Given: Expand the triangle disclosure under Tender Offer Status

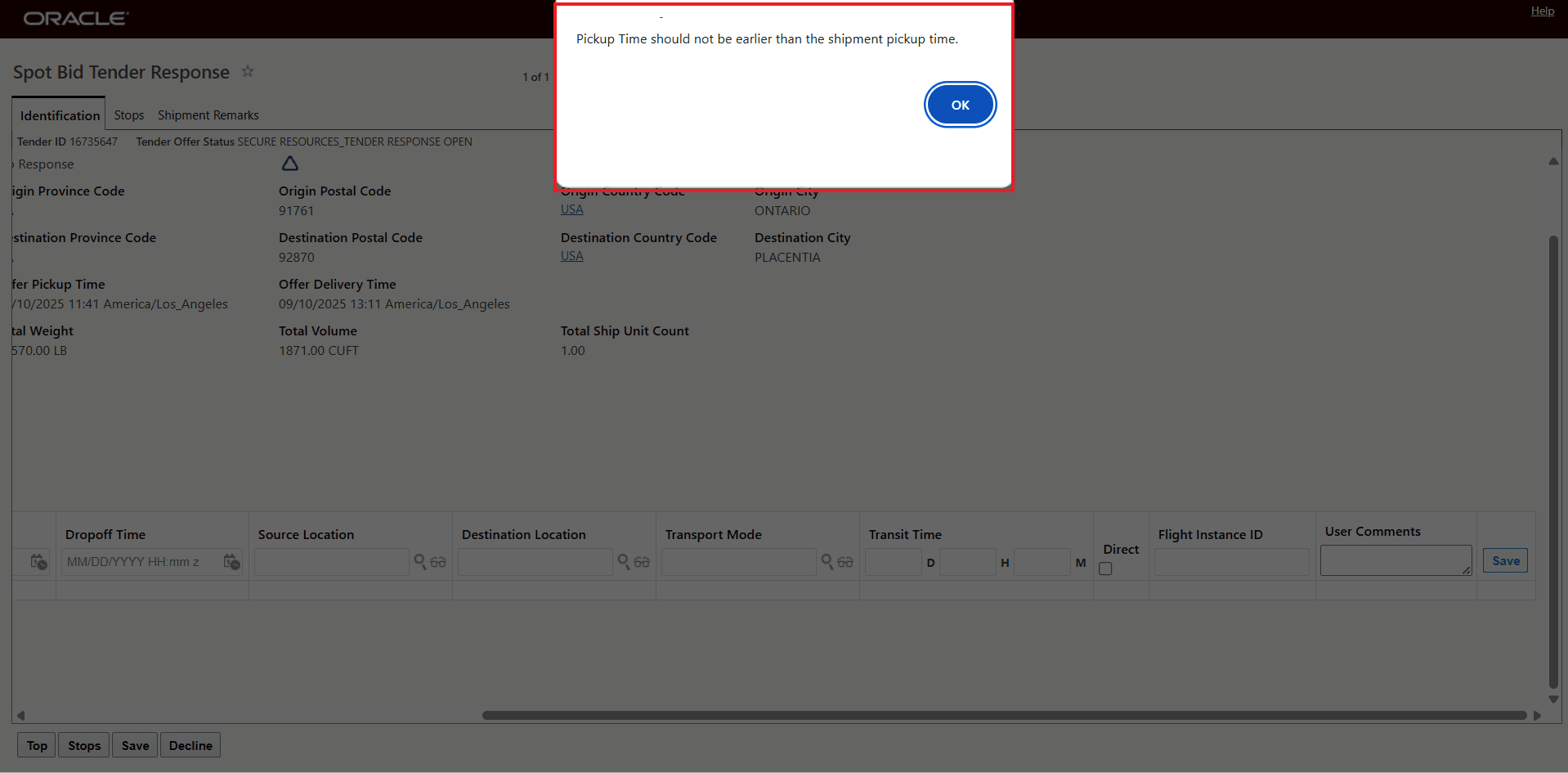Looking at the screenshot, I should click(289, 164).
